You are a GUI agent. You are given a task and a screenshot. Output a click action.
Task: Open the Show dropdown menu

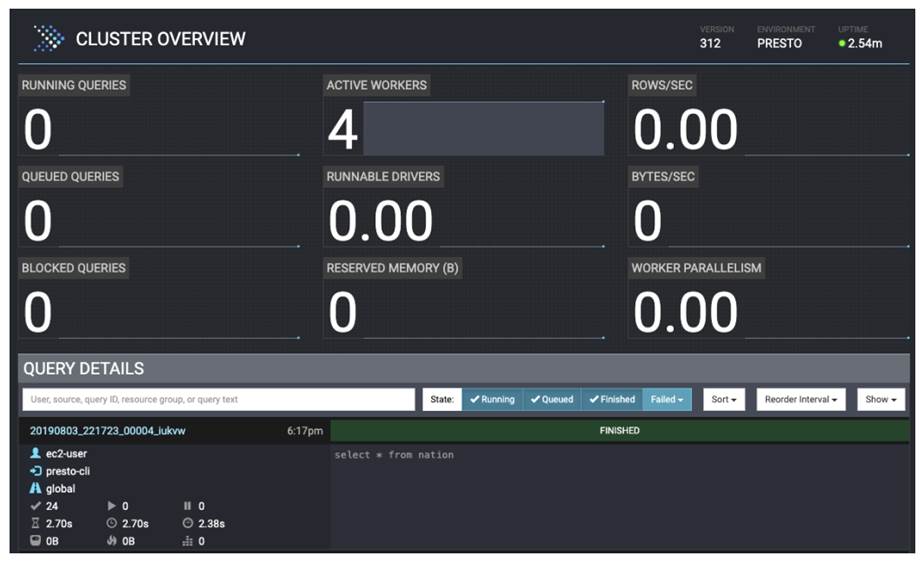pos(880,399)
